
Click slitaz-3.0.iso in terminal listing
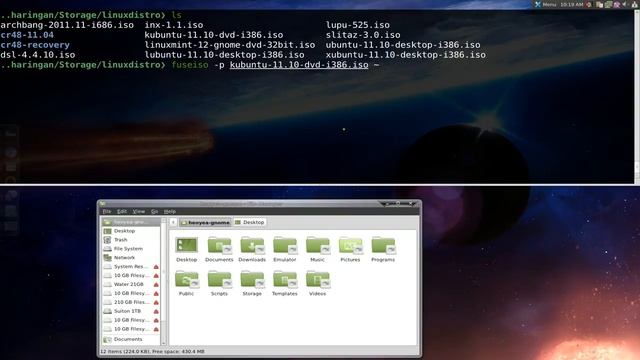tap(363, 35)
